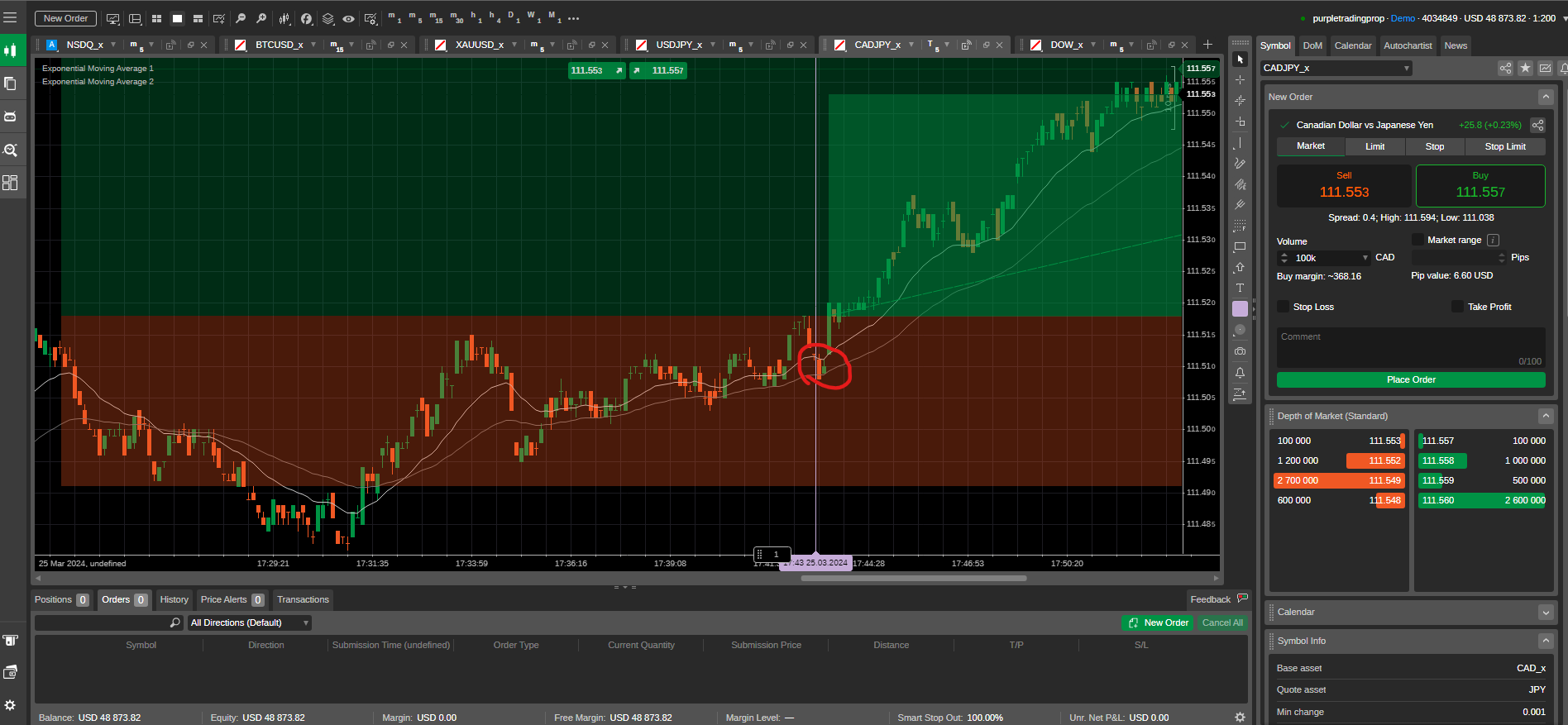Click the zoom in magnifier icon

click(x=261, y=18)
